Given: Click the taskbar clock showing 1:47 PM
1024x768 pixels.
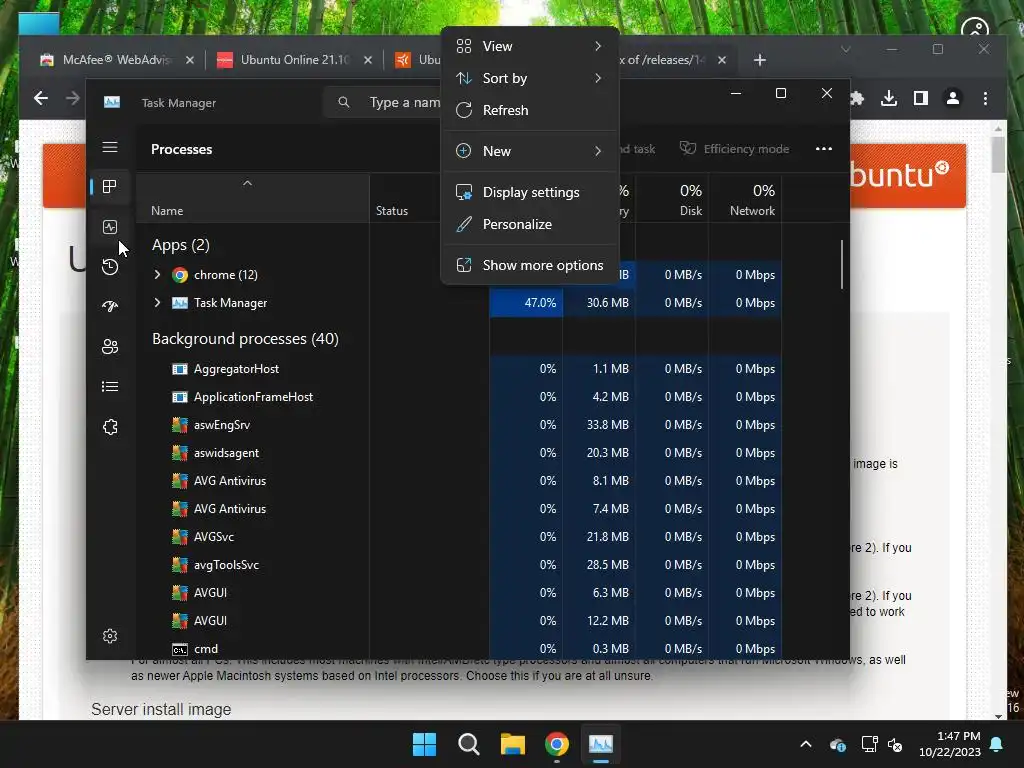Looking at the screenshot, I should click(x=950, y=744).
